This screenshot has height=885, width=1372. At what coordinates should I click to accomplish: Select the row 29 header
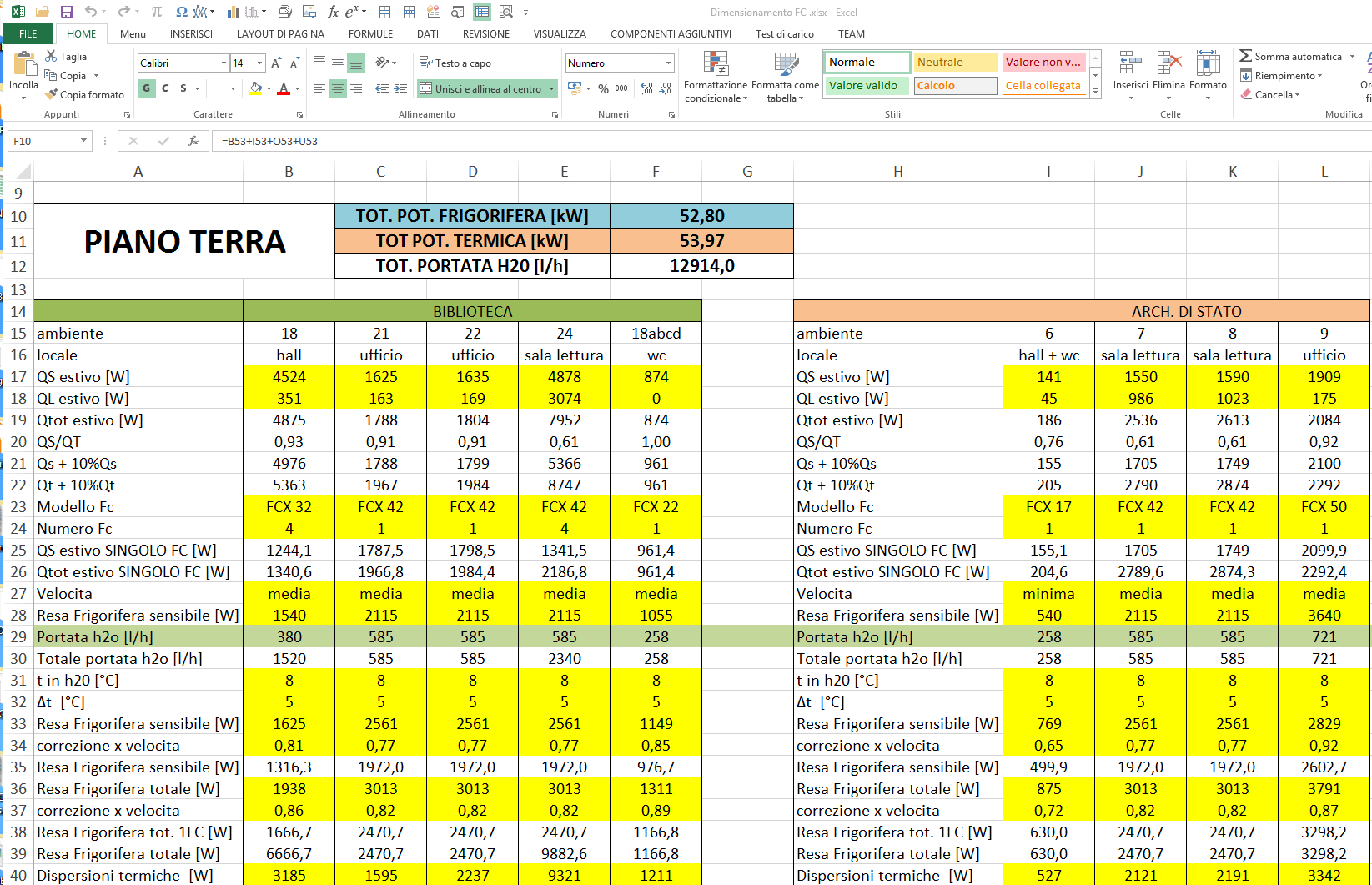[18, 636]
